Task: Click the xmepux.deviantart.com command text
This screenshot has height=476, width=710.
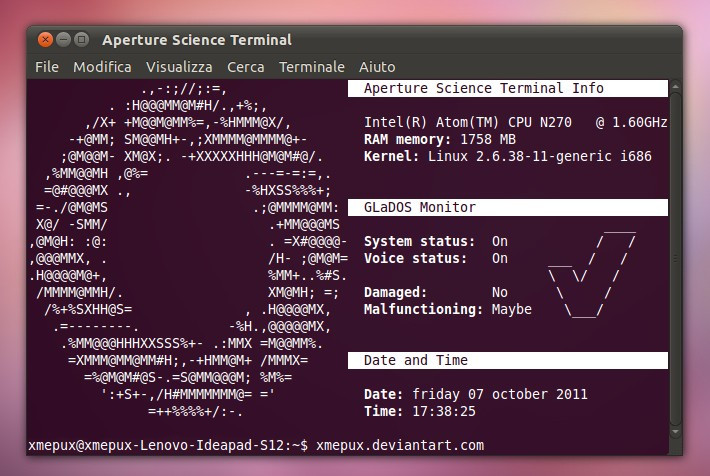Action: [x=400, y=445]
